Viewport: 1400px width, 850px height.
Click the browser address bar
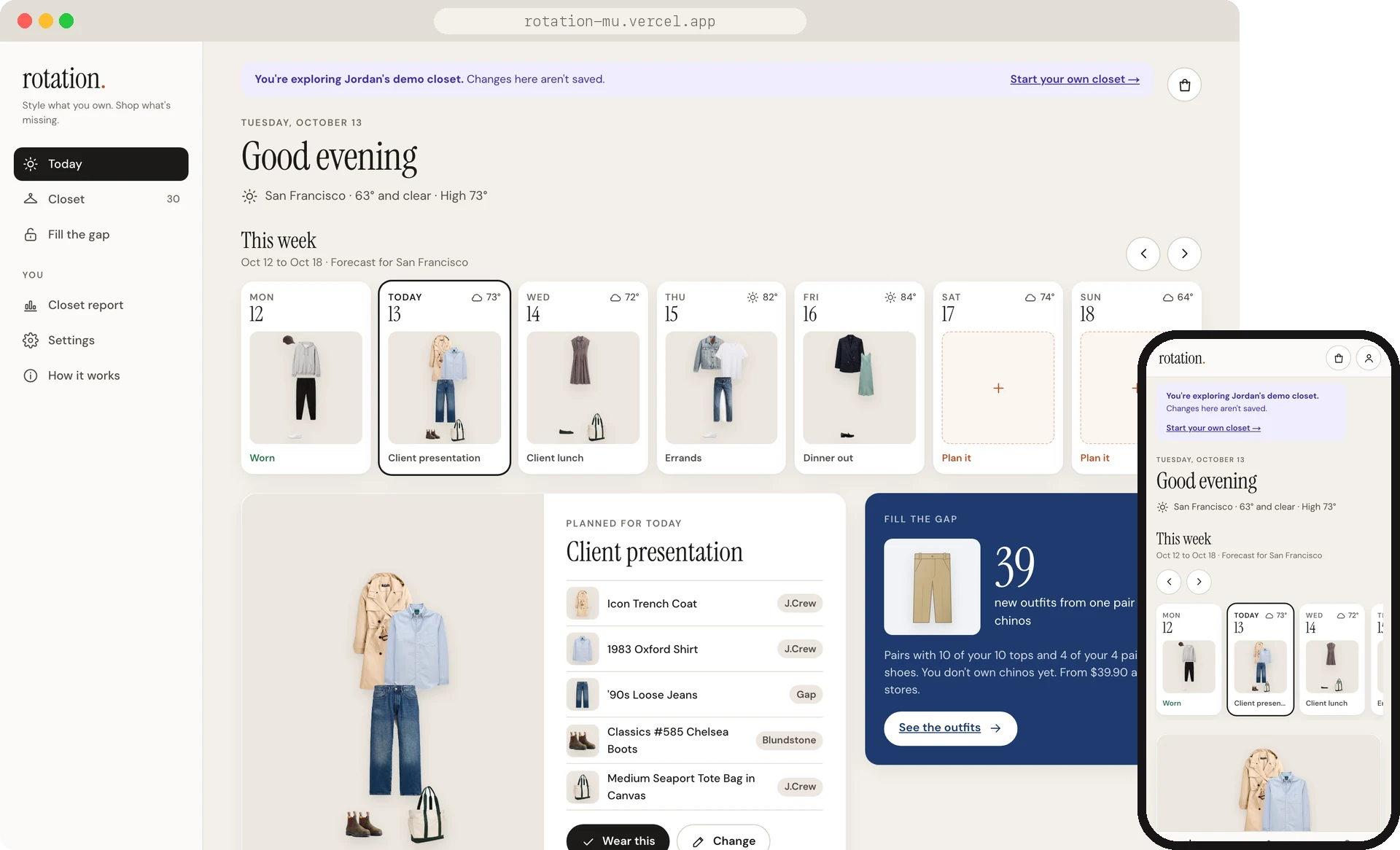pos(620,21)
